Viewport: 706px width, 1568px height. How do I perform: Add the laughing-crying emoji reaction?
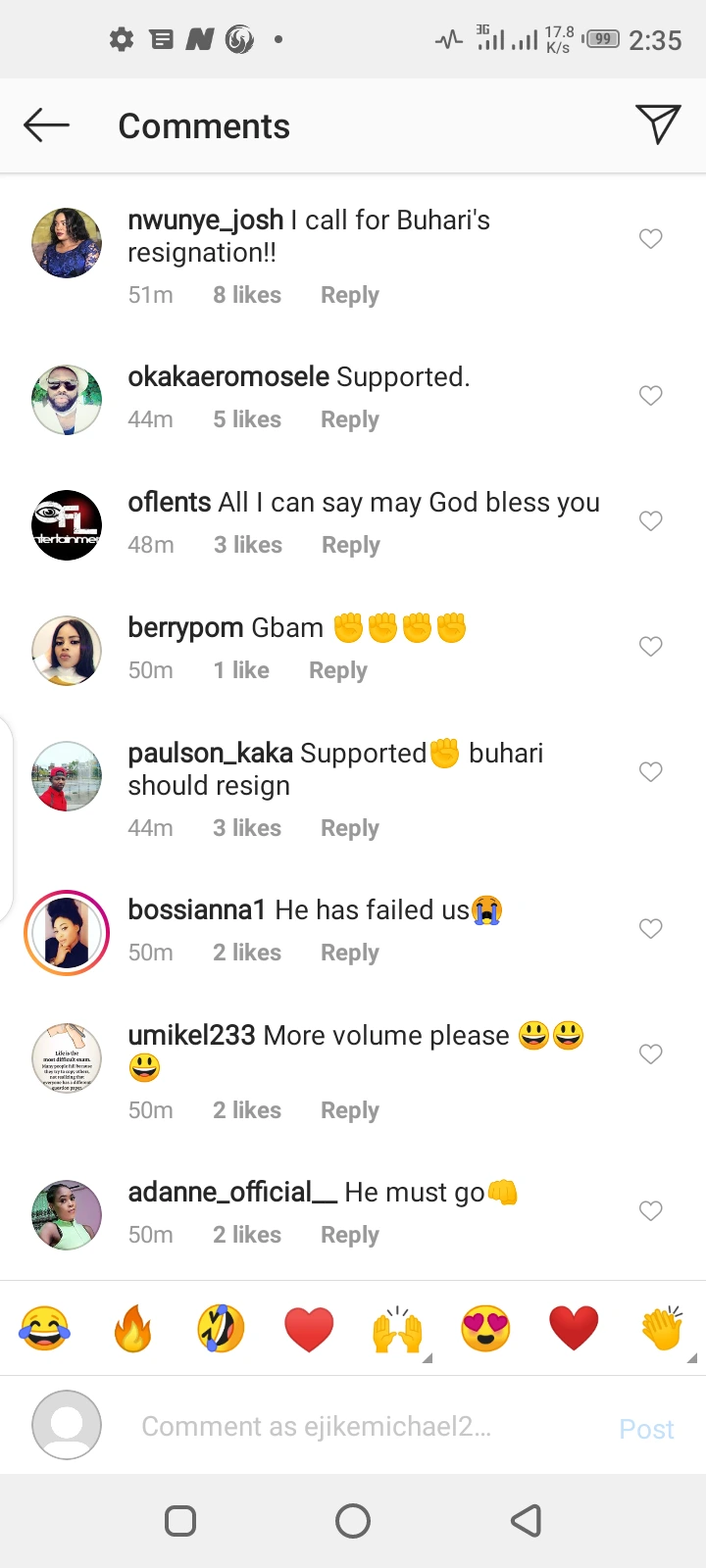tap(45, 1329)
